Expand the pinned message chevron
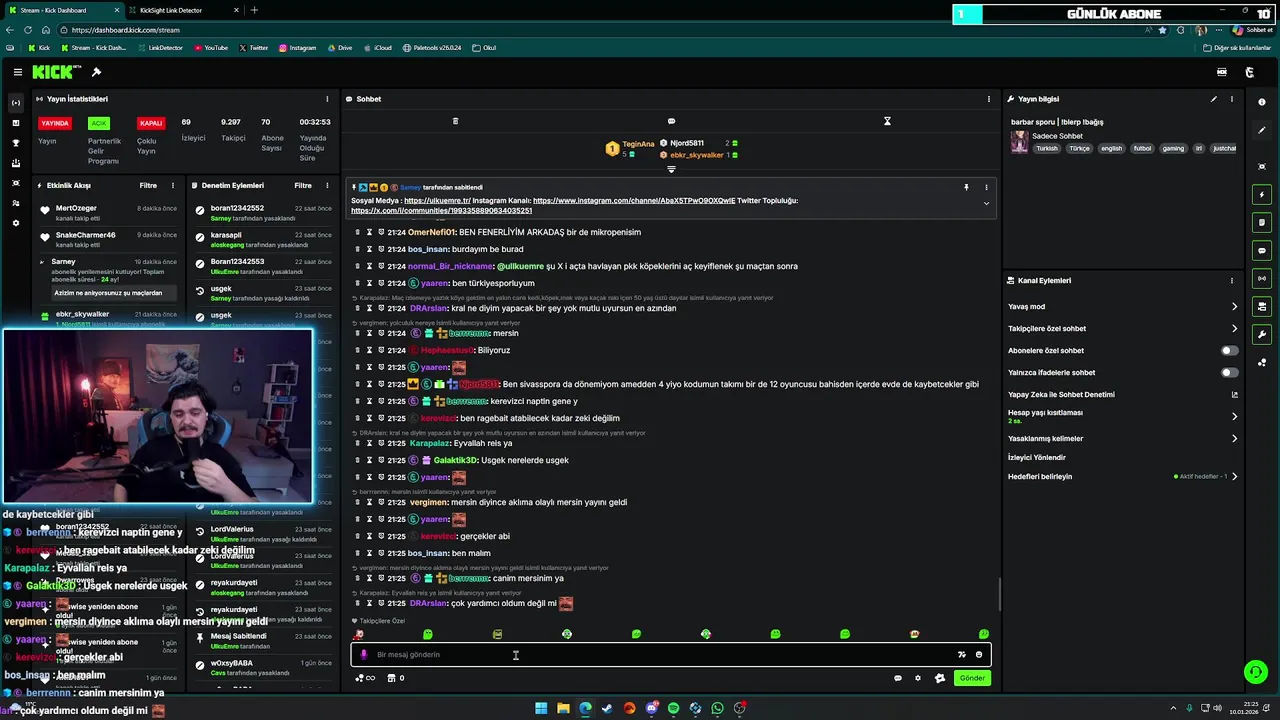The width and height of the screenshot is (1280, 720). coord(986,203)
